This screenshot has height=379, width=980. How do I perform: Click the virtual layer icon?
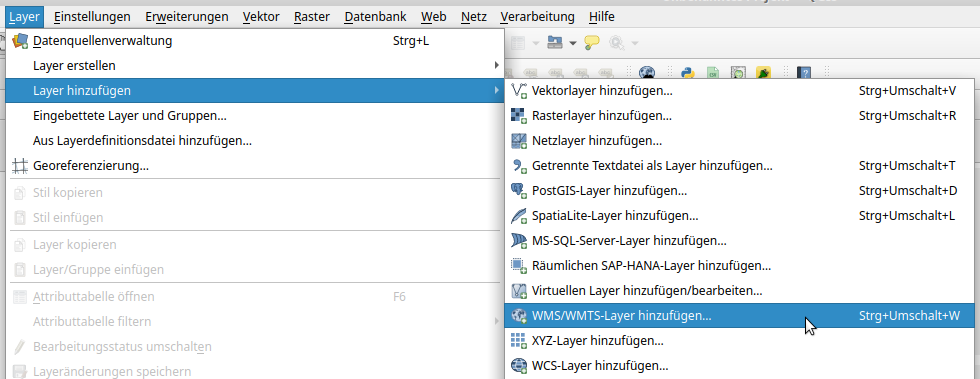coord(519,291)
